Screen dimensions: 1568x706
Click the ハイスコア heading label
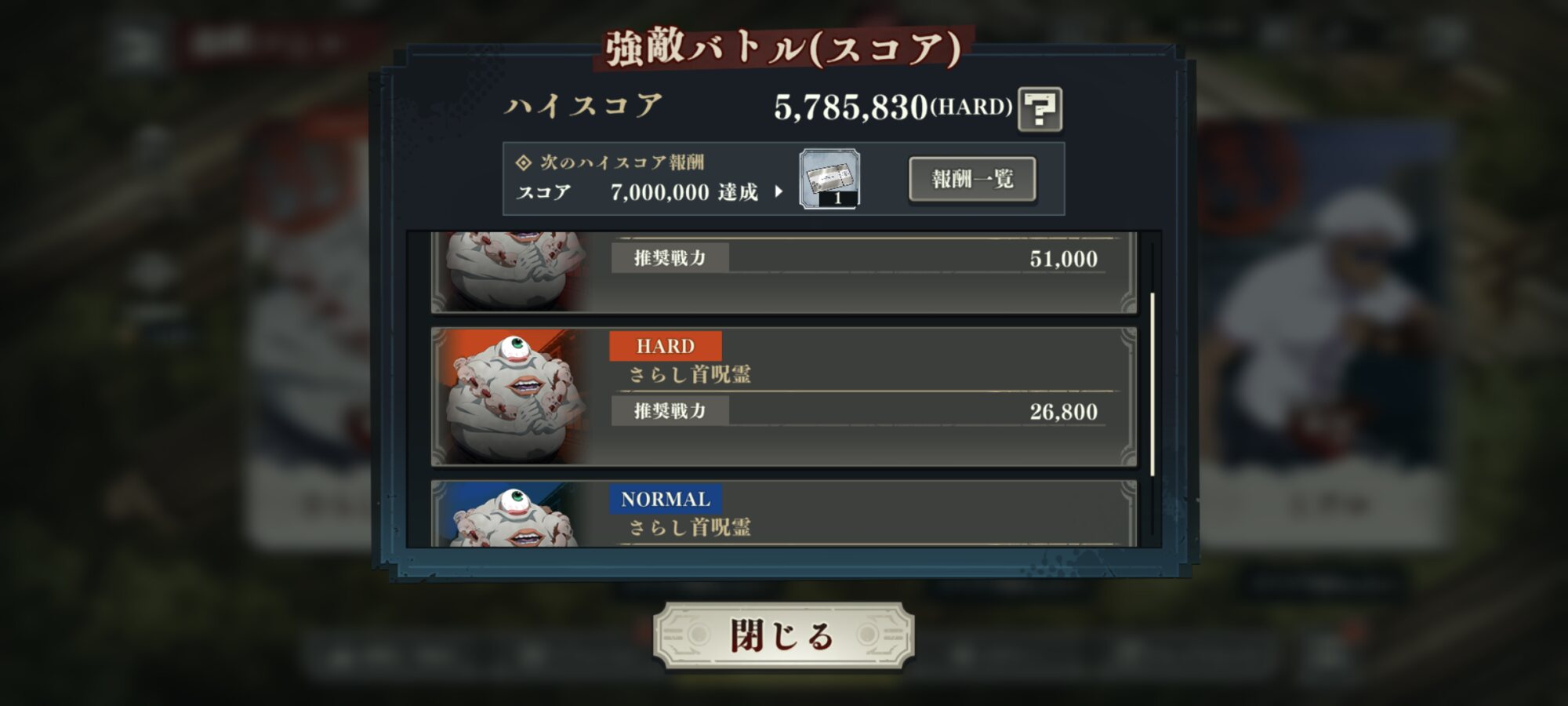coord(584,106)
